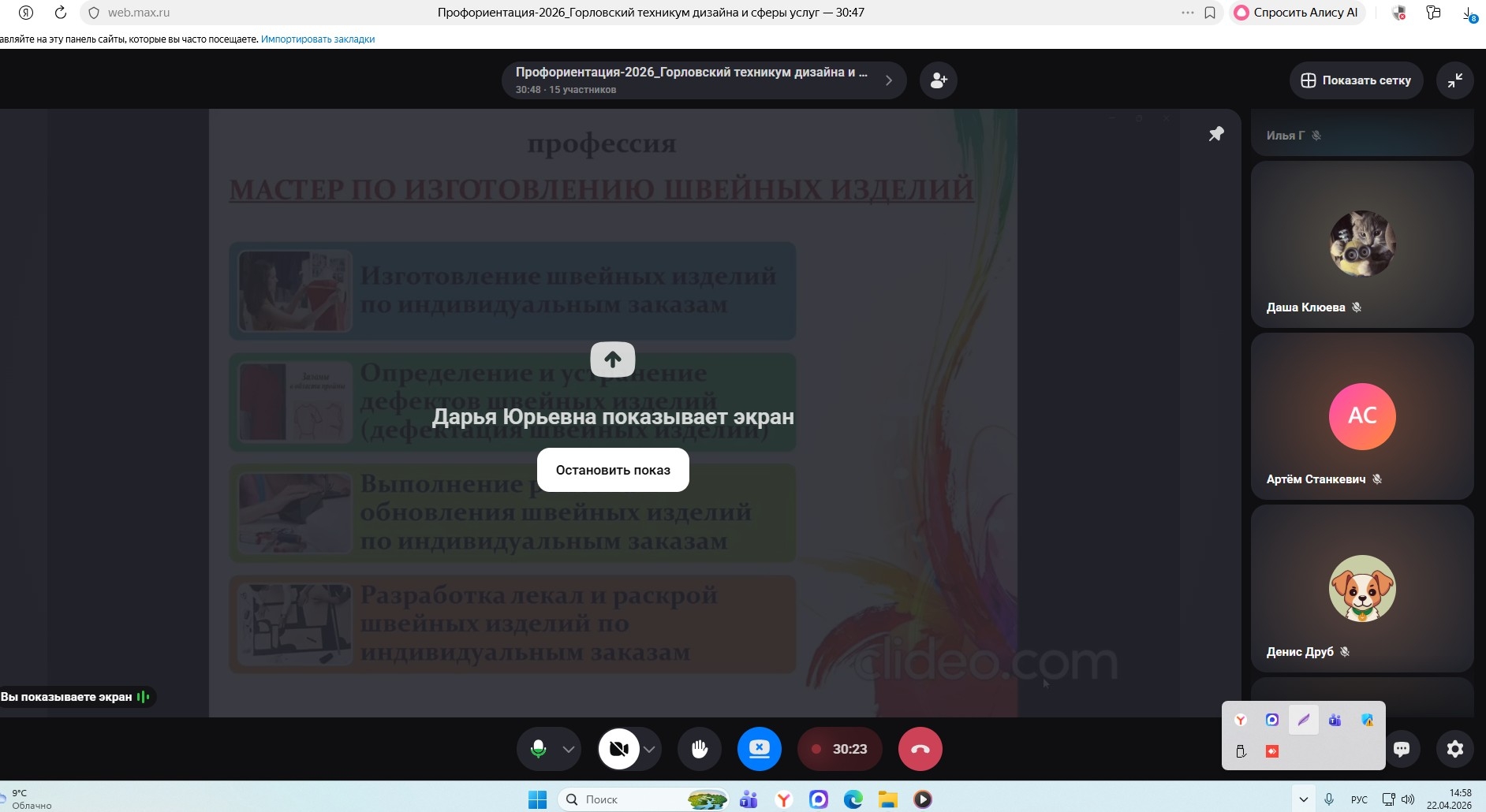
Task: Click the recording timer 30:23
Action: 840,749
